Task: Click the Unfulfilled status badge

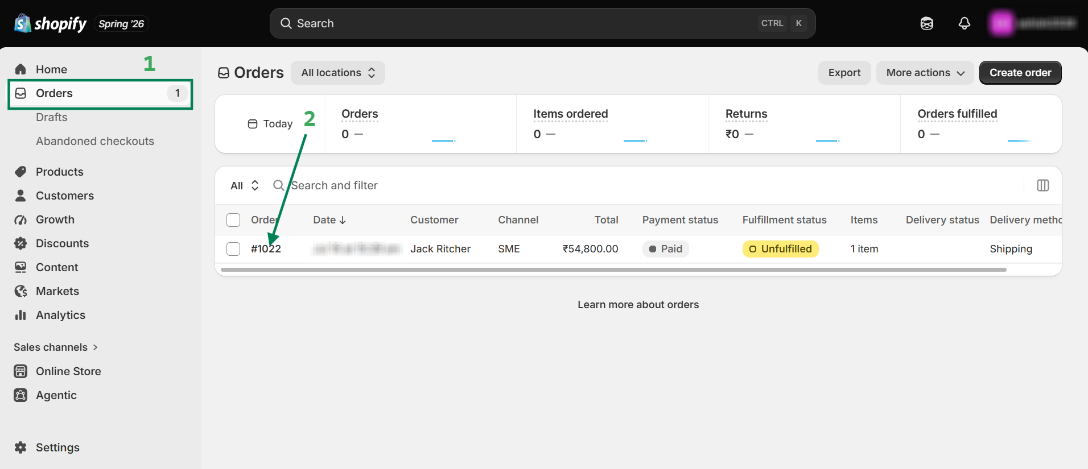Action: 781,248
